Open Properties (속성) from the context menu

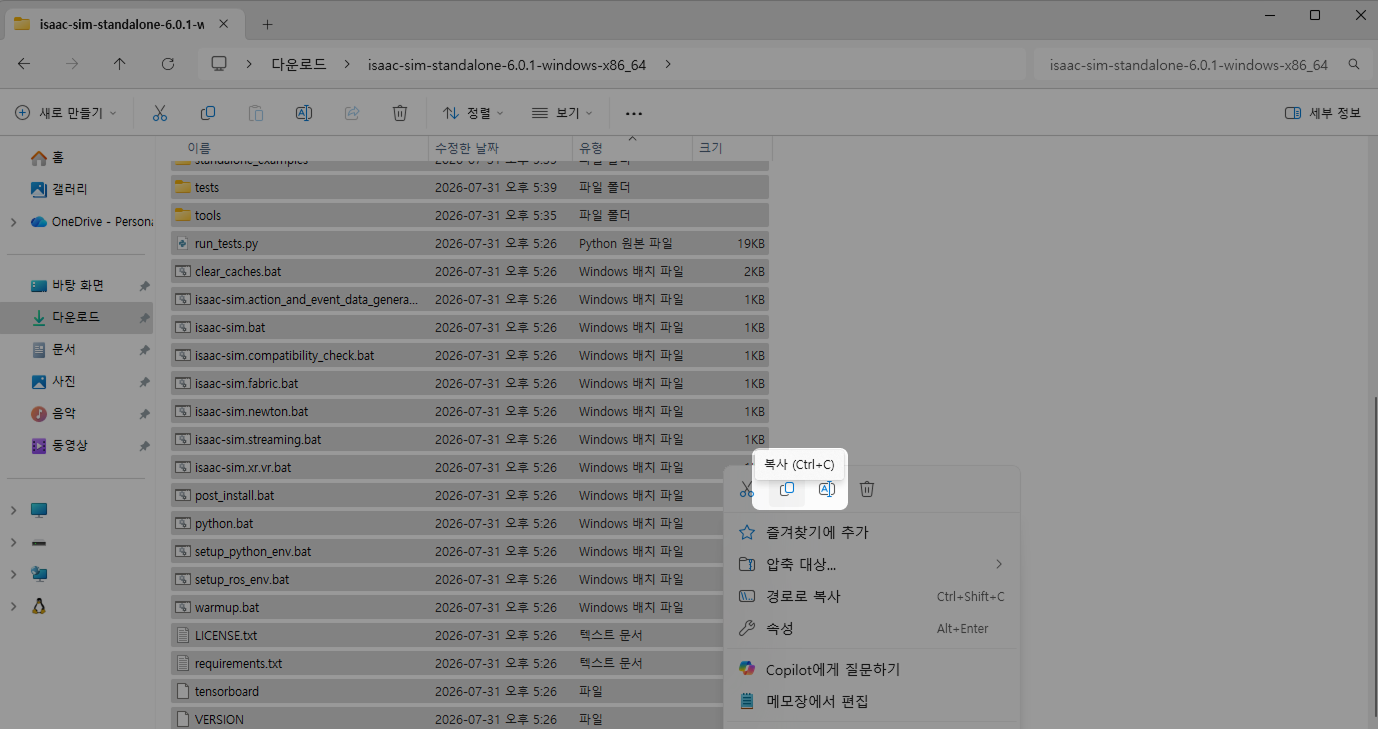pos(871,628)
